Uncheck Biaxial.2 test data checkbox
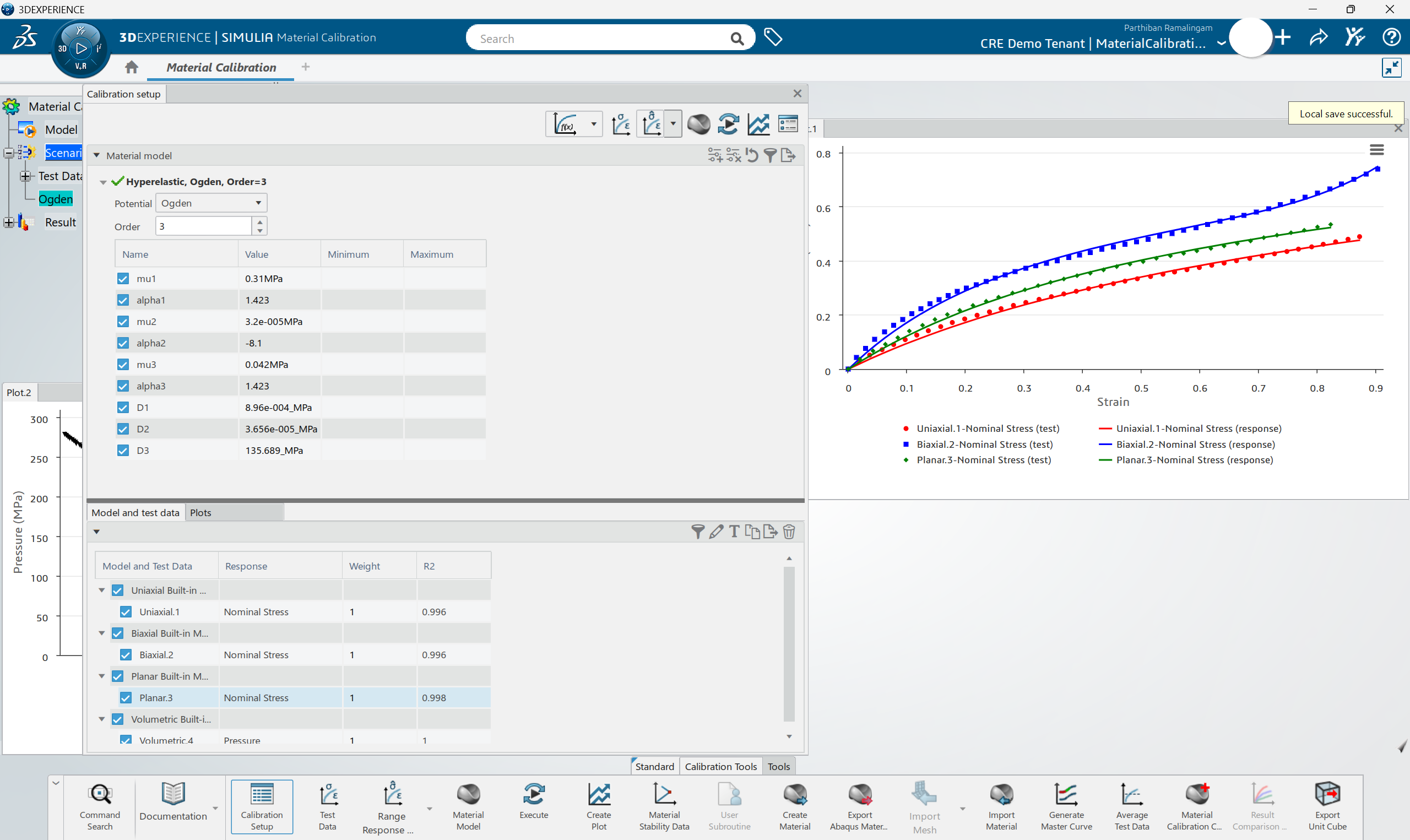1410x840 pixels. pyautogui.click(x=126, y=655)
